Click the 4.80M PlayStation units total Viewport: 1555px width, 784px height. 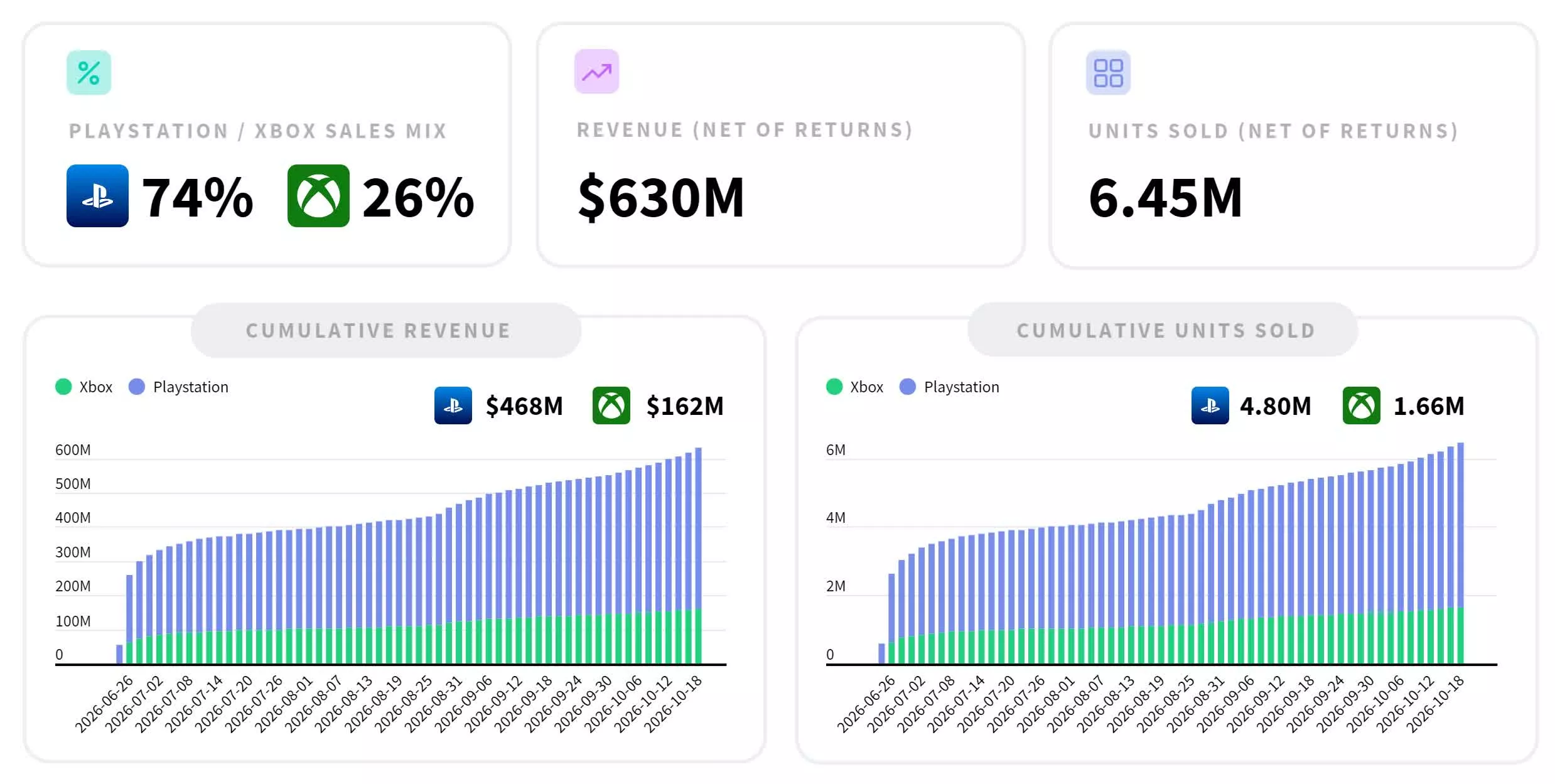(1276, 406)
